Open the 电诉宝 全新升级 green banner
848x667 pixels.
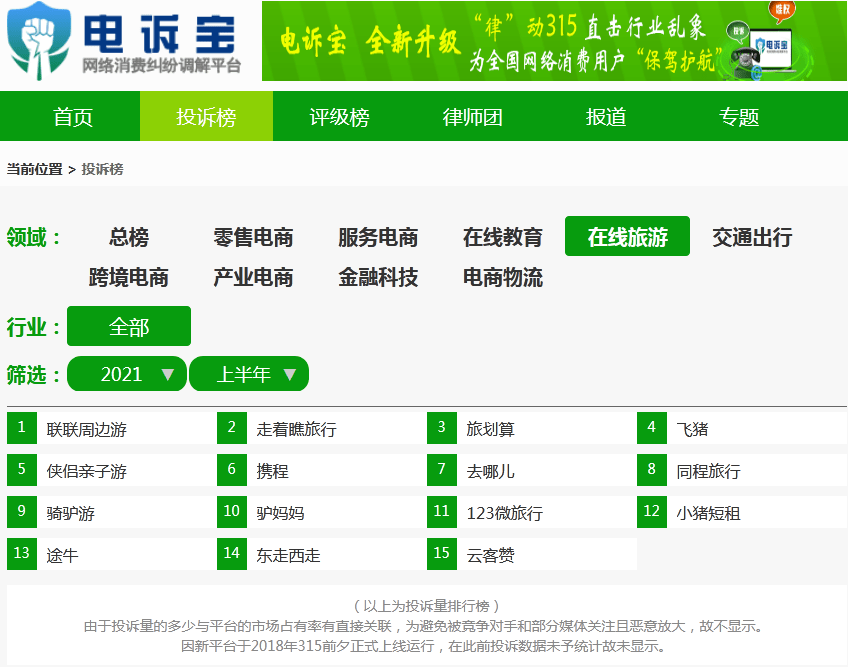[554, 41]
